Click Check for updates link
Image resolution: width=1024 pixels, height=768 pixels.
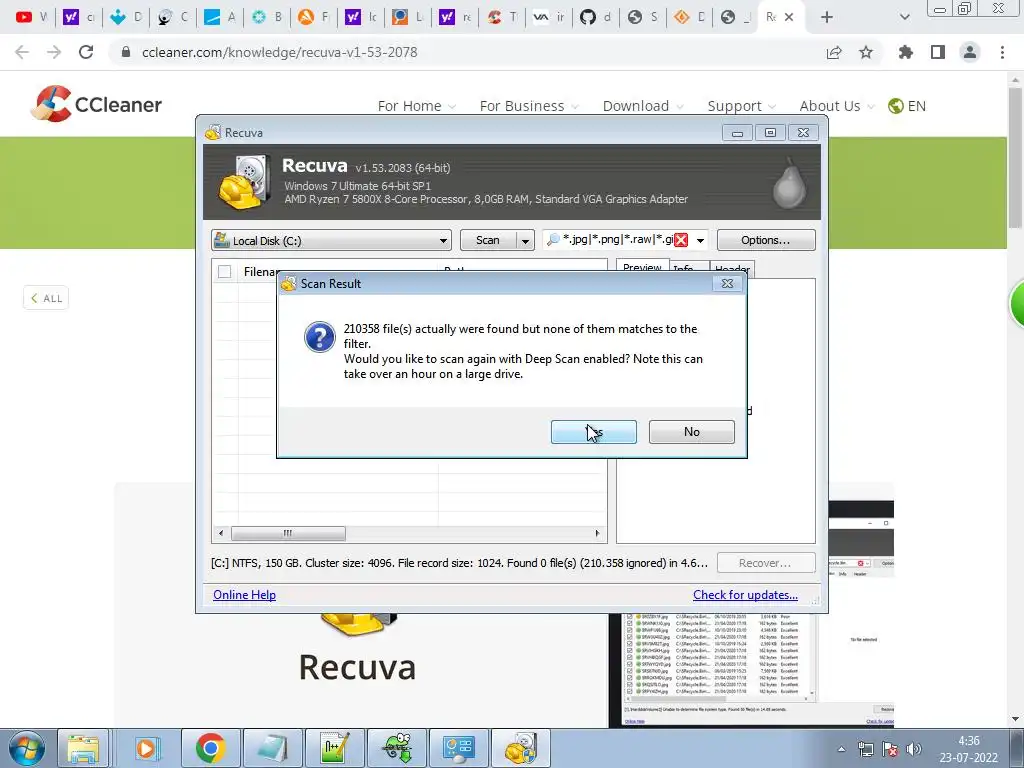pyautogui.click(x=745, y=595)
